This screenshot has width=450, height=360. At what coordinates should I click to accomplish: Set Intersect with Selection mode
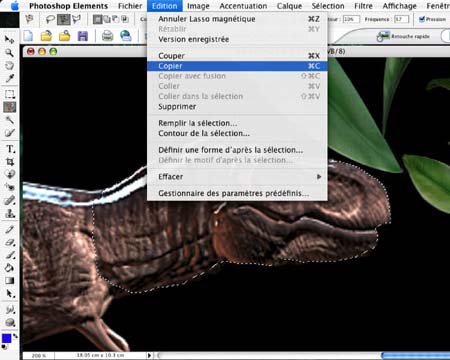pyautogui.click(x=125, y=19)
